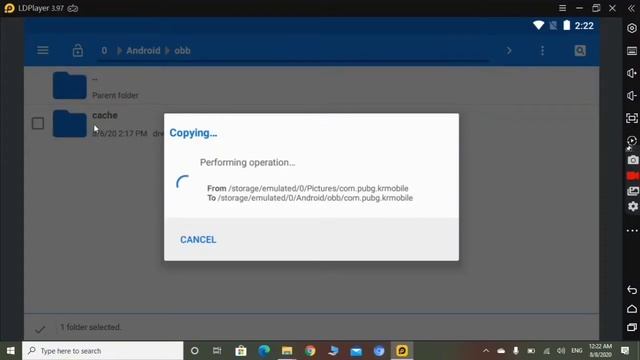Open Cortana circle on taskbar
The image size is (640, 360).
click(195, 351)
